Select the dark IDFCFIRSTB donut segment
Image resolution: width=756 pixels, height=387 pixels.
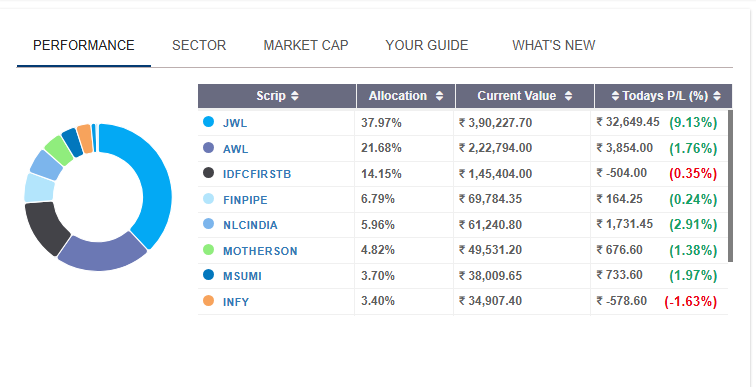tap(44, 226)
